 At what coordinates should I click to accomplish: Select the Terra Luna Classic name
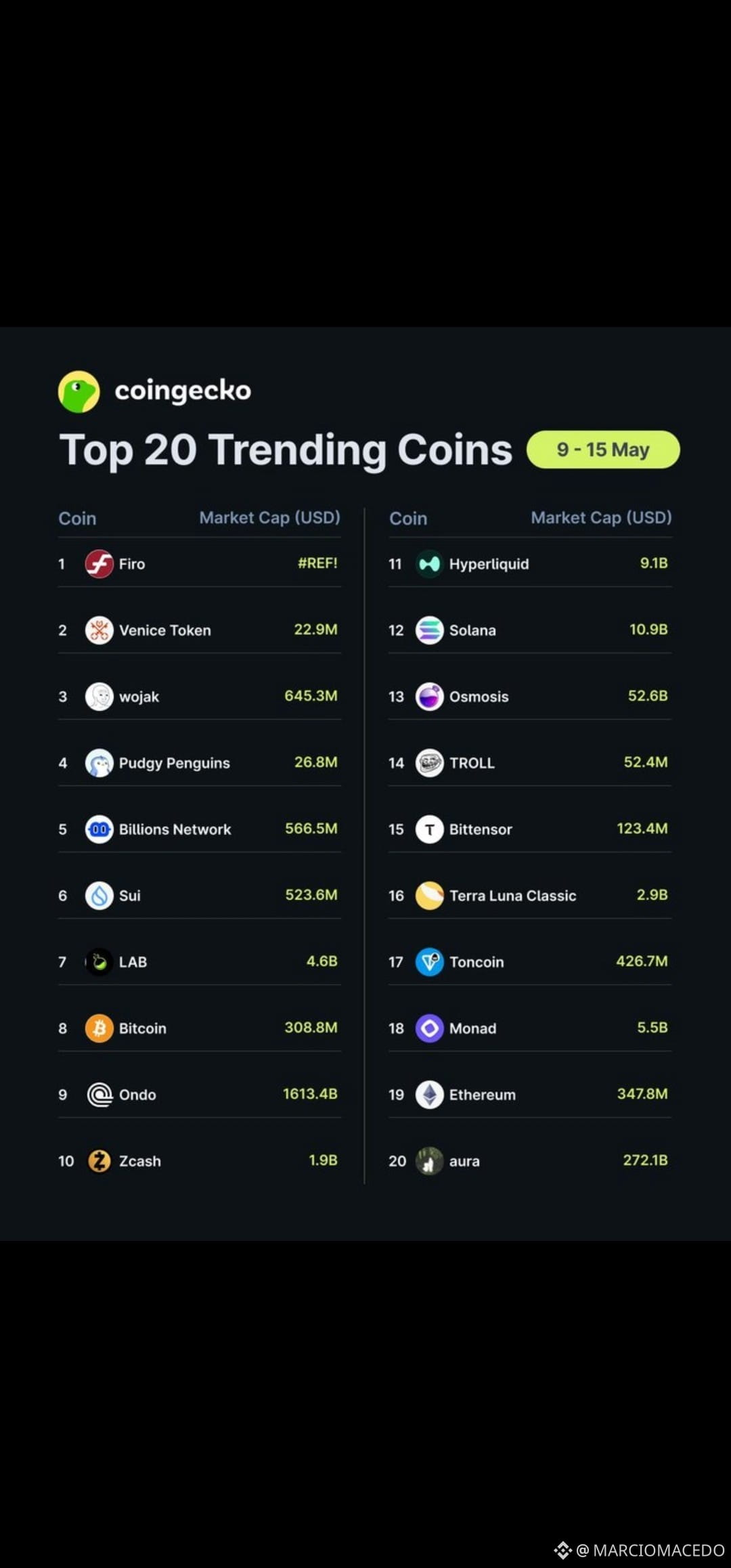click(x=512, y=895)
